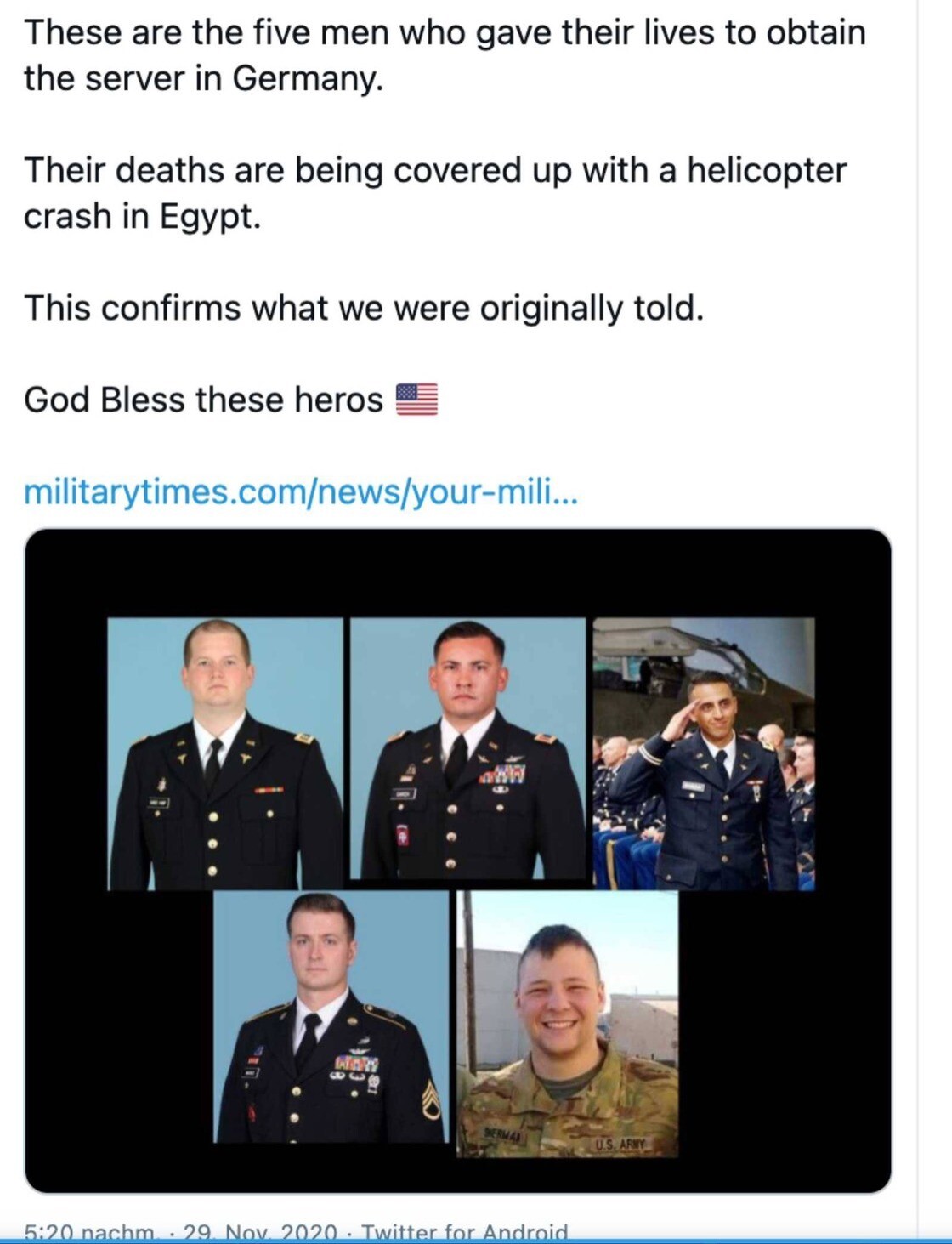The width and height of the screenshot is (952, 1244).
Task: Click the black border of the embedded image
Action: (x=458, y=573)
